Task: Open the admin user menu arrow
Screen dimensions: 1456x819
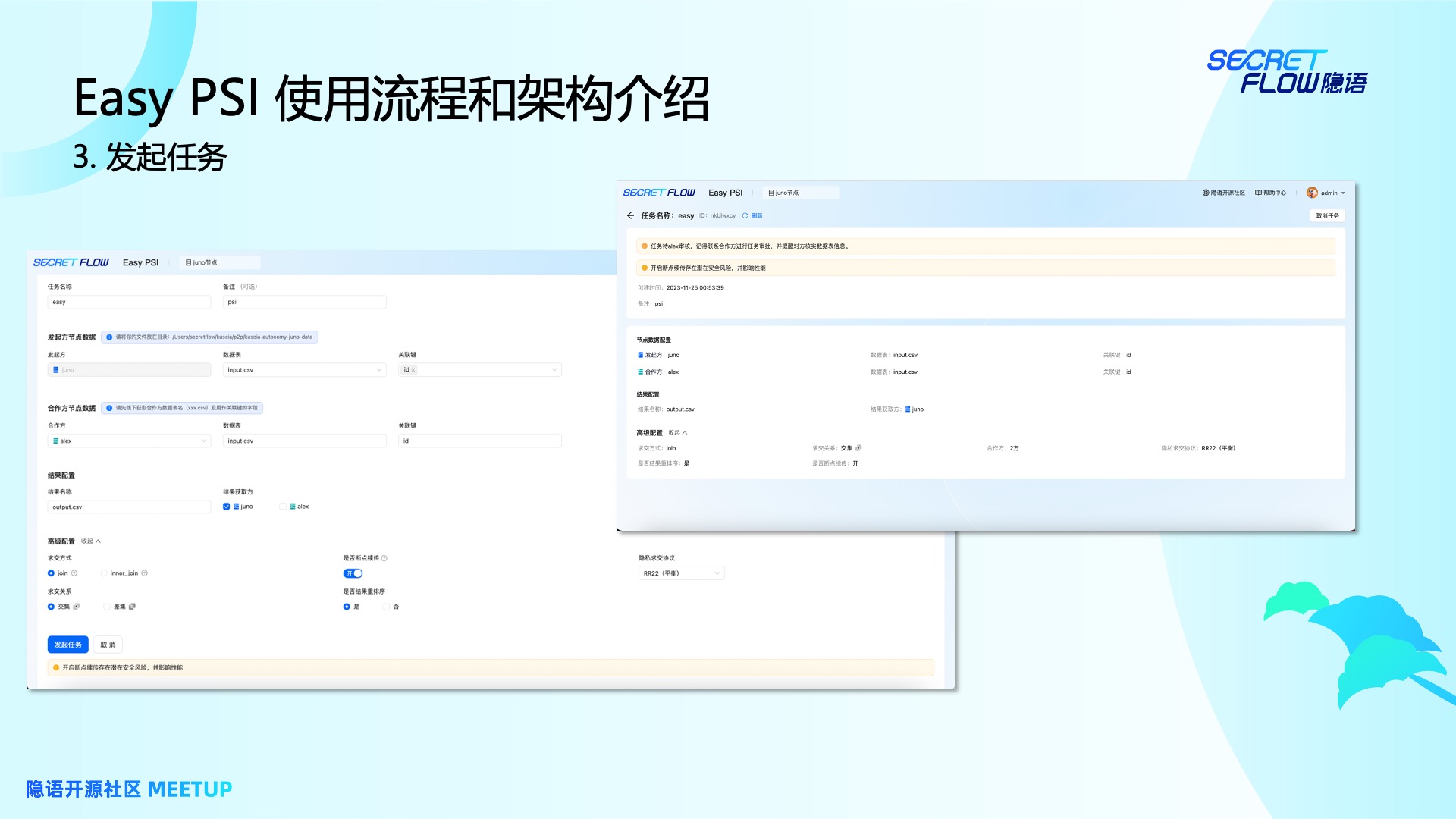Action: [1343, 193]
